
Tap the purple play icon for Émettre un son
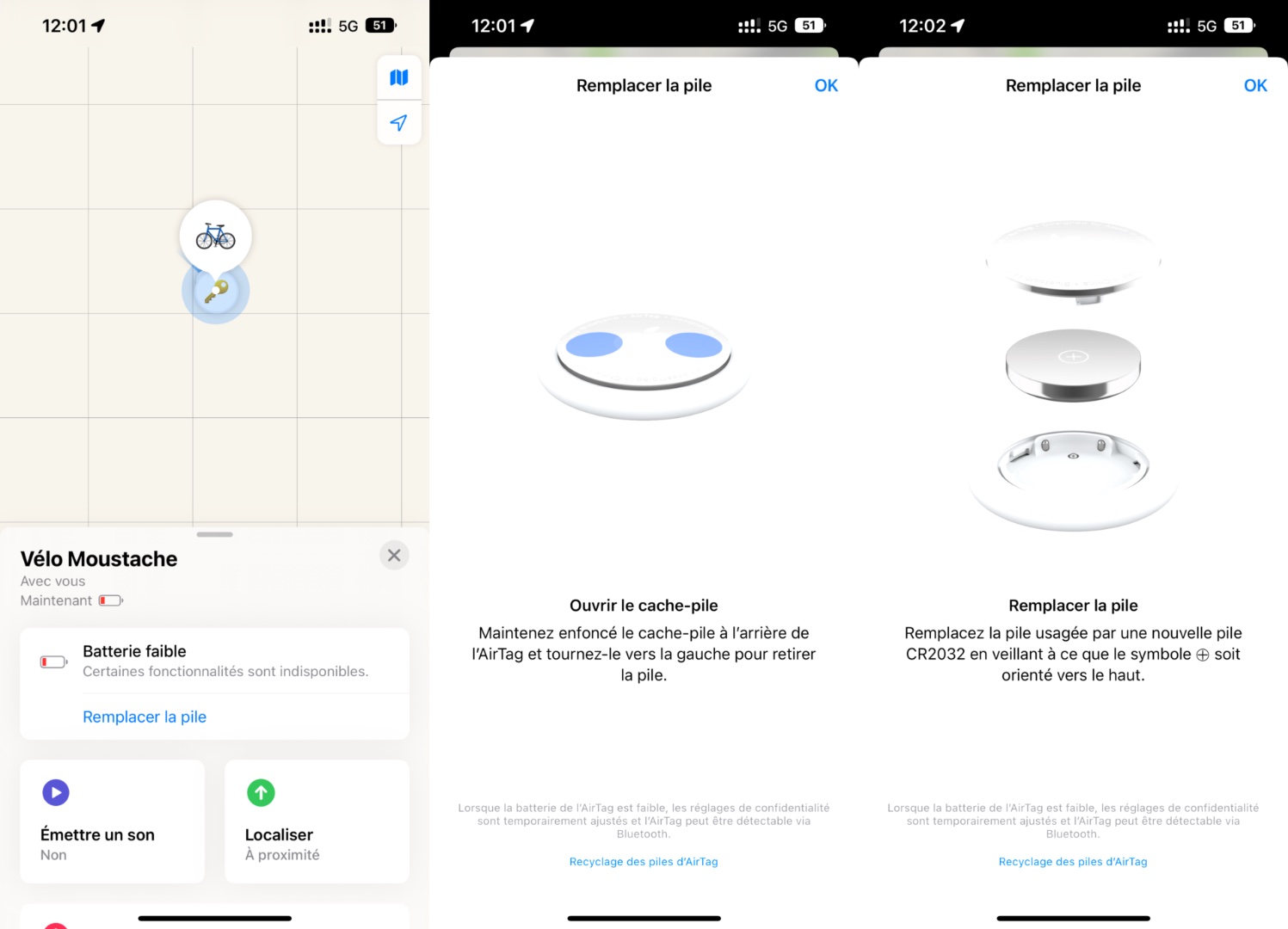[x=56, y=792]
